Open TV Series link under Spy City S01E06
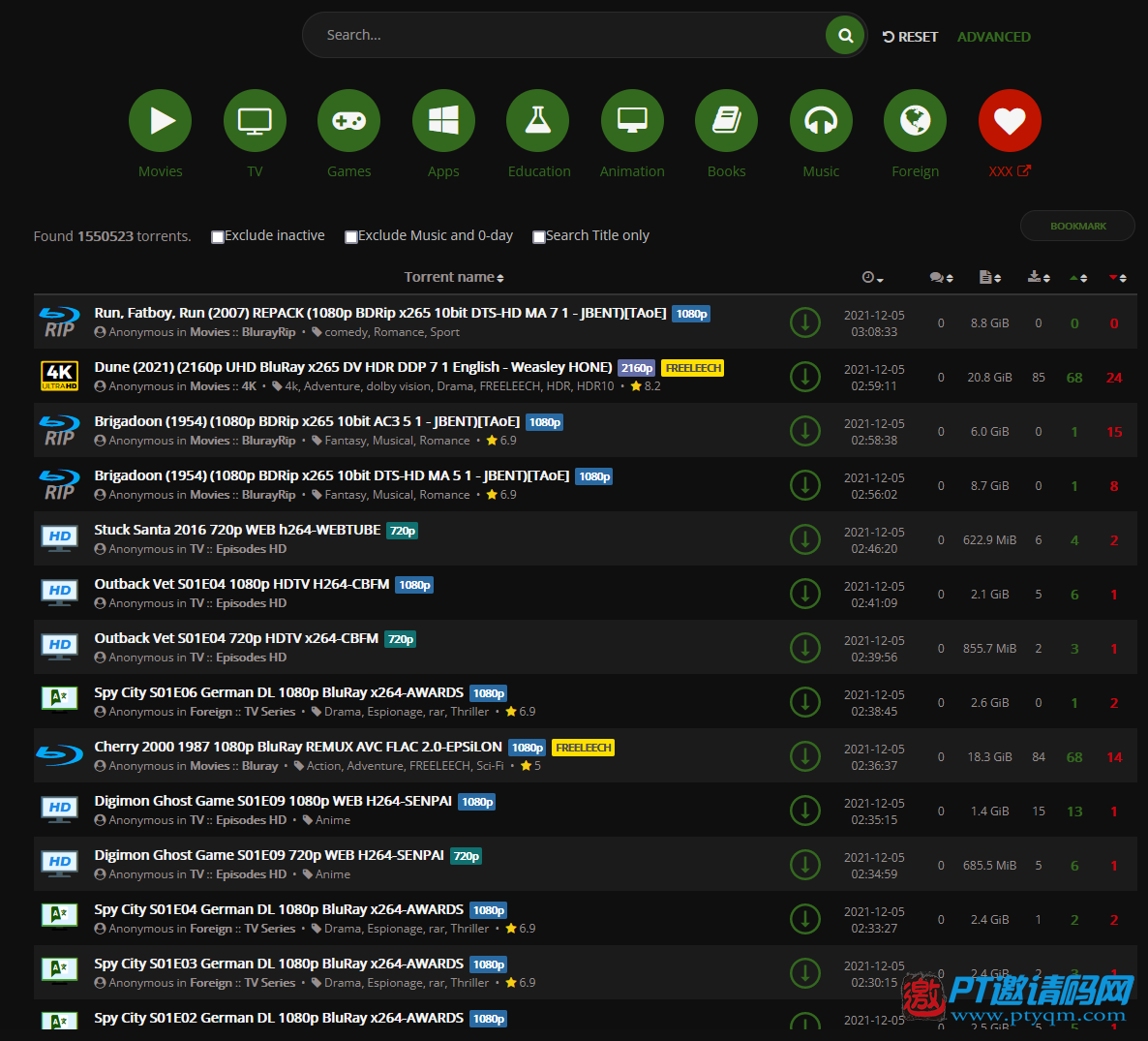1148x1041 pixels. 269,712
